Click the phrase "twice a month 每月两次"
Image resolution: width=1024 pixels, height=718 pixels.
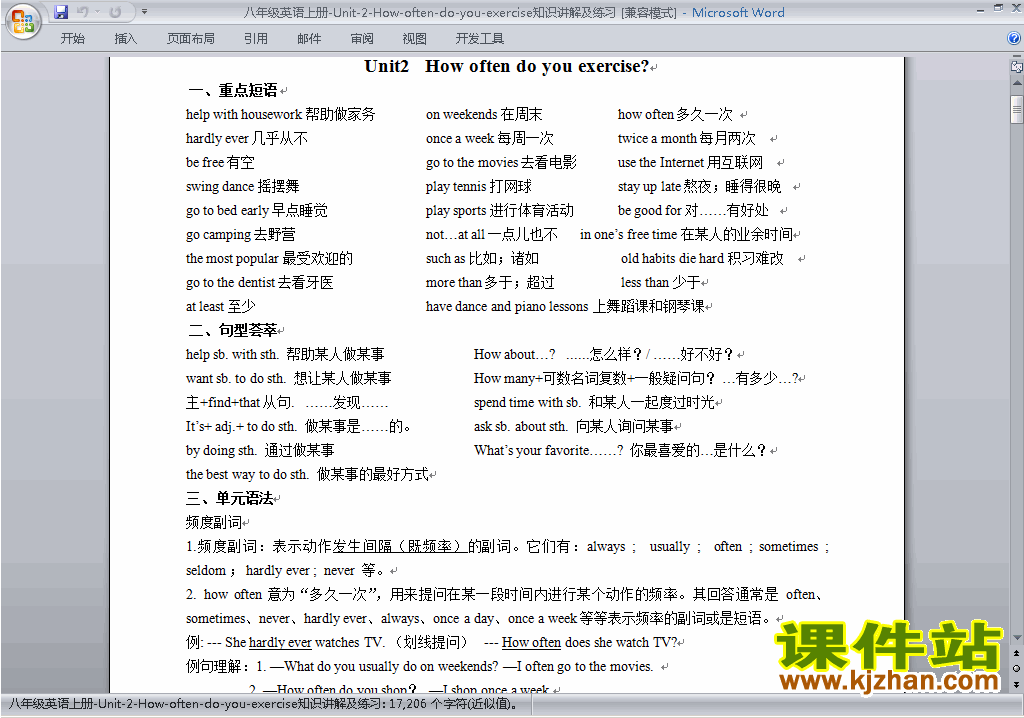pos(687,139)
